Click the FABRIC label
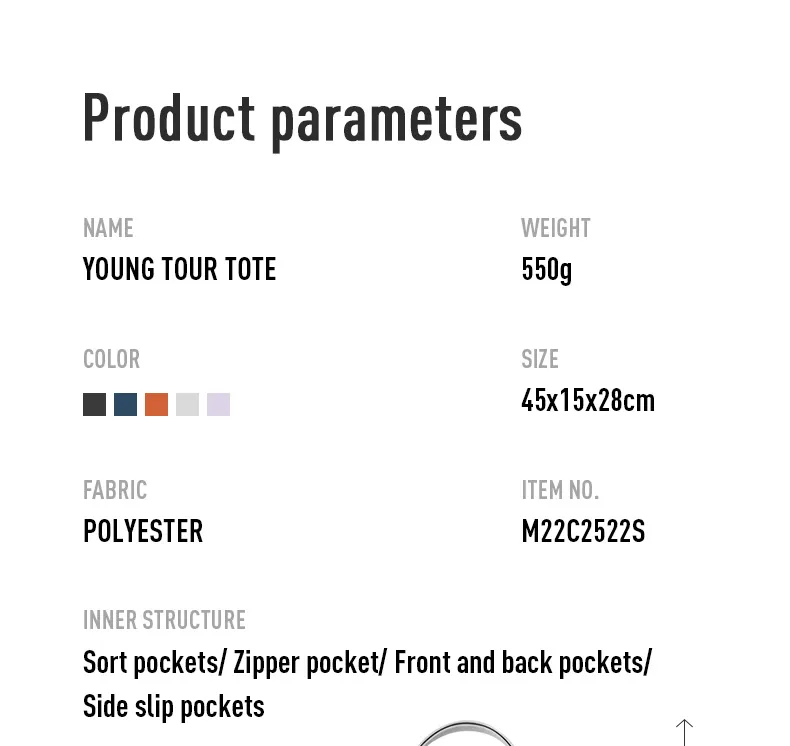 [x=115, y=490]
